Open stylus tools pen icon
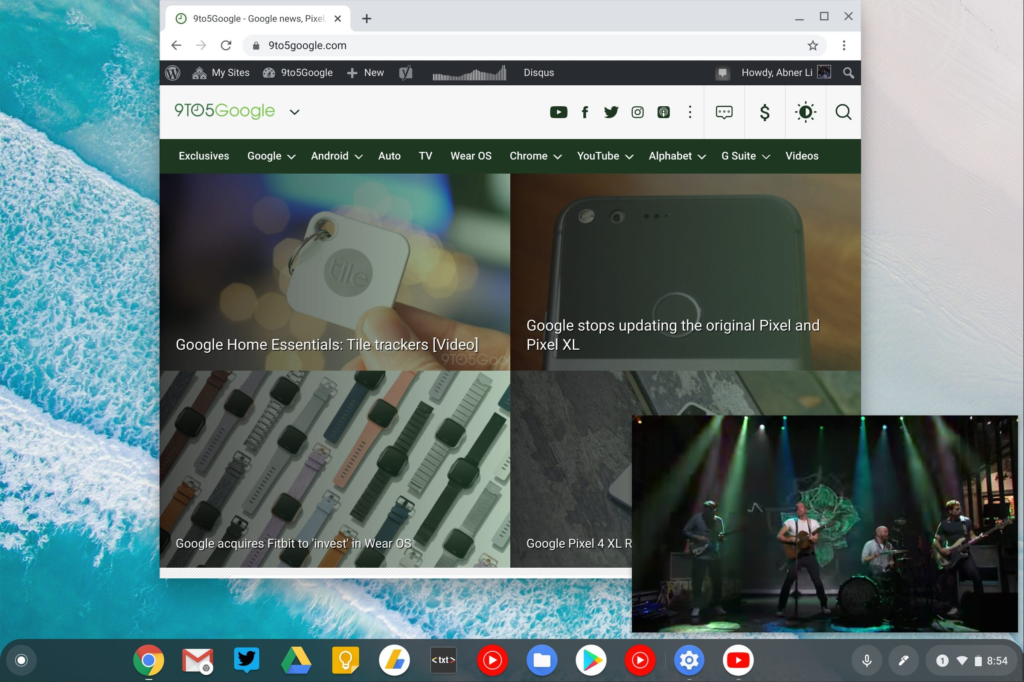 [903, 660]
